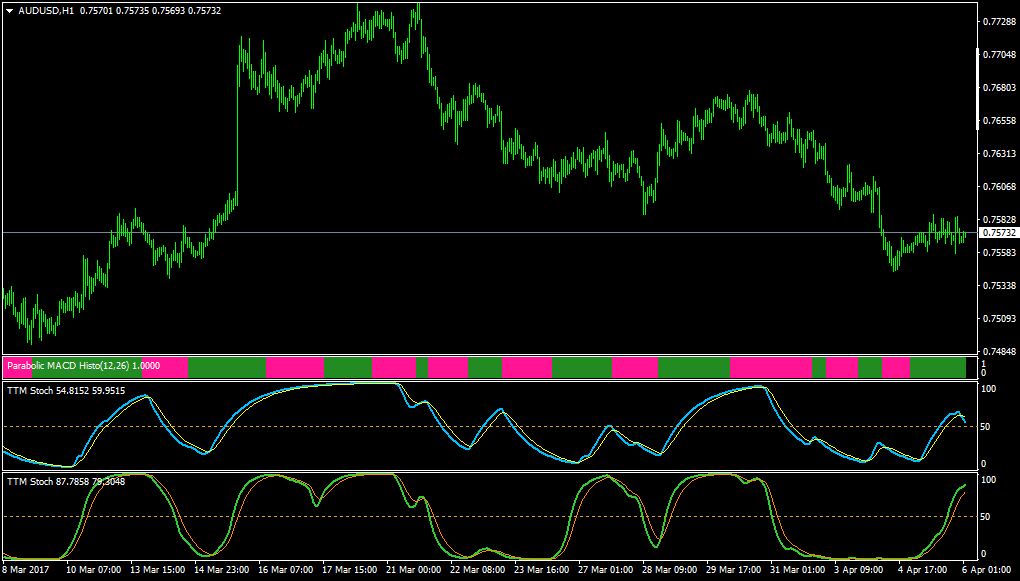Select the horizontal bid price line

tap(489, 232)
